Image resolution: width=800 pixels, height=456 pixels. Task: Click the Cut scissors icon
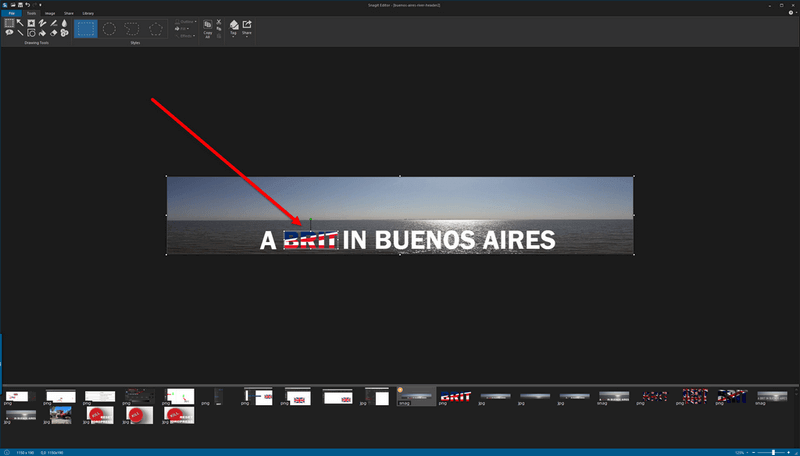(x=219, y=22)
